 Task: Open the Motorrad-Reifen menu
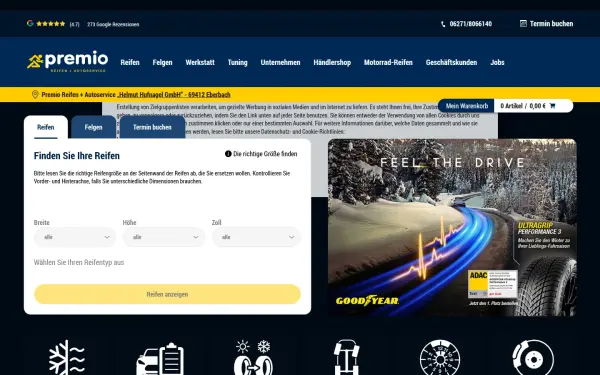click(x=388, y=62)
